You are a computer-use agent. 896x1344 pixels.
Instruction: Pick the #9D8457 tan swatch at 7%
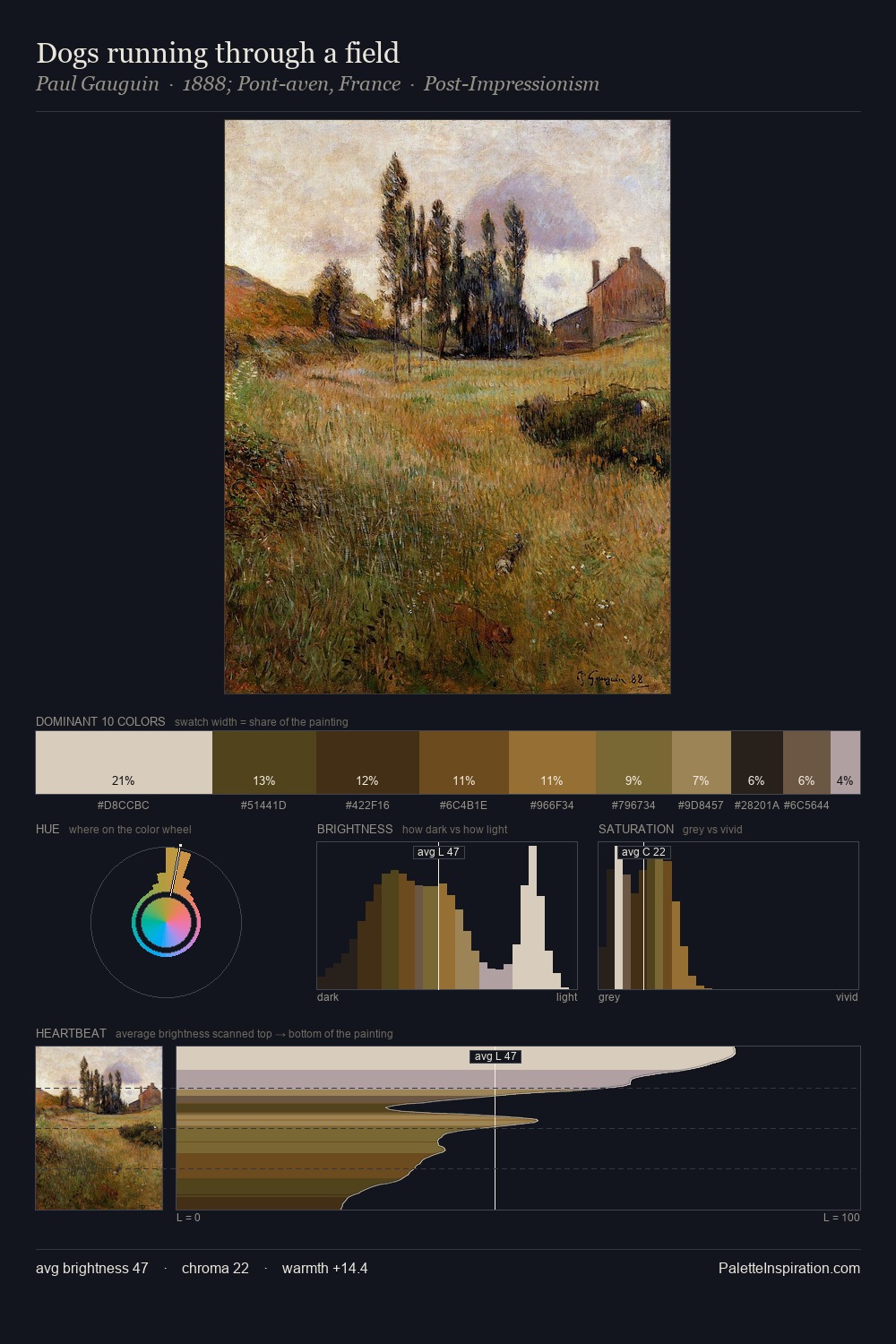702,762
